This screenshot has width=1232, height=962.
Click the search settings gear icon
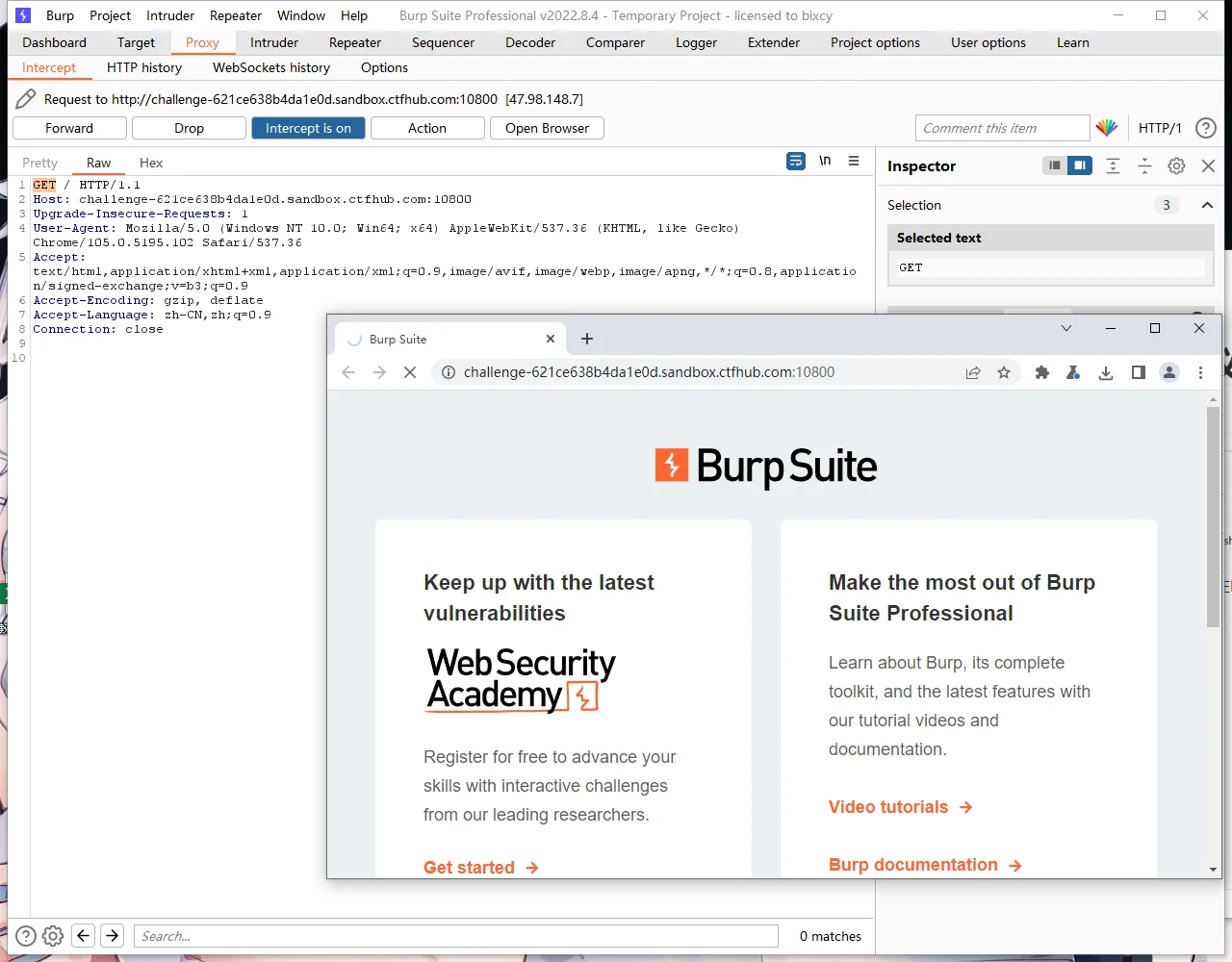(x=53, y=936)
